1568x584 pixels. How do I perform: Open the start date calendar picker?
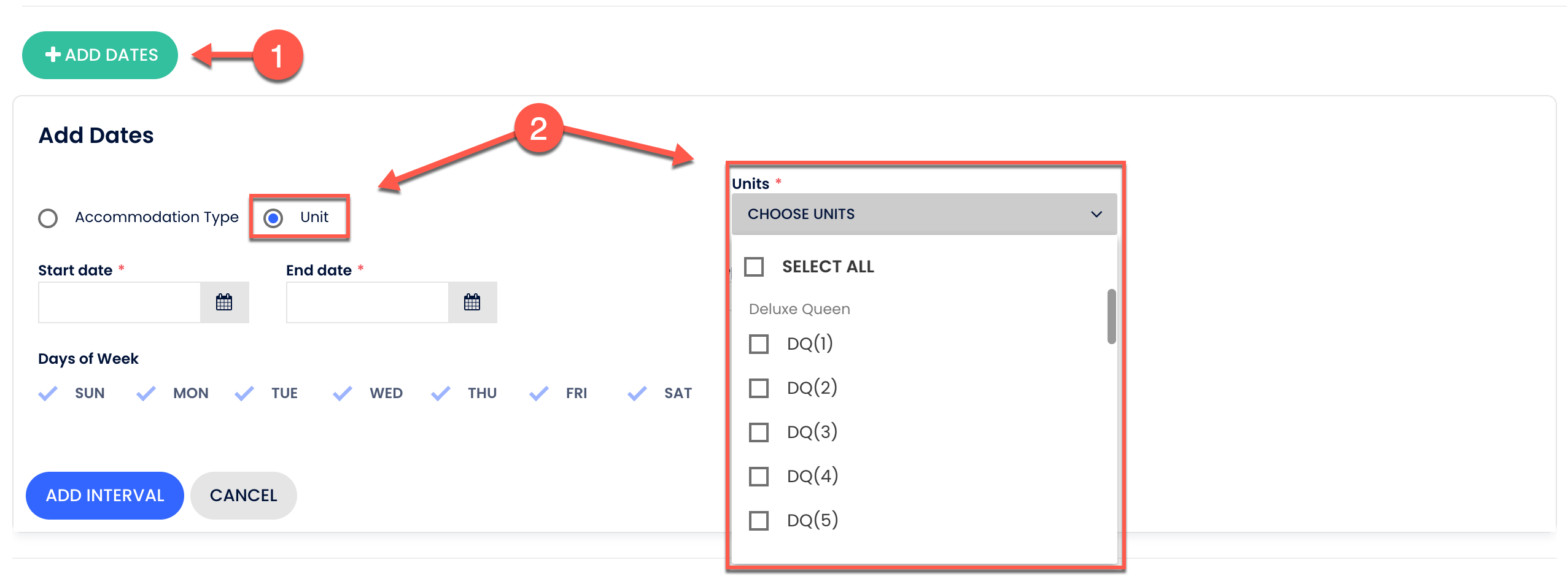224,302
